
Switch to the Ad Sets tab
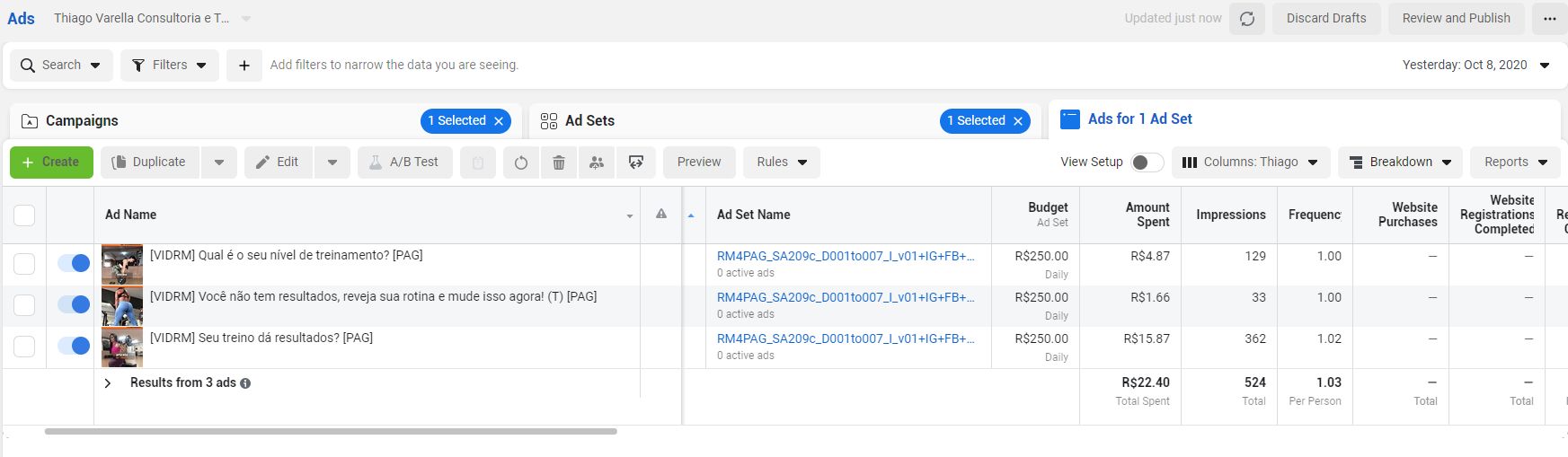(589, 121)
